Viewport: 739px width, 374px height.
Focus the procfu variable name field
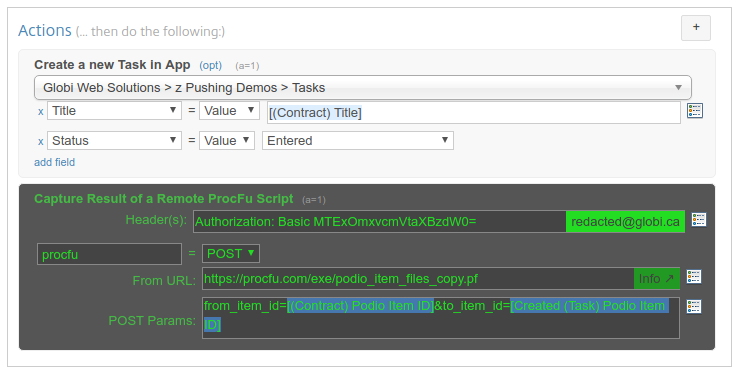(x=109, y=254)
